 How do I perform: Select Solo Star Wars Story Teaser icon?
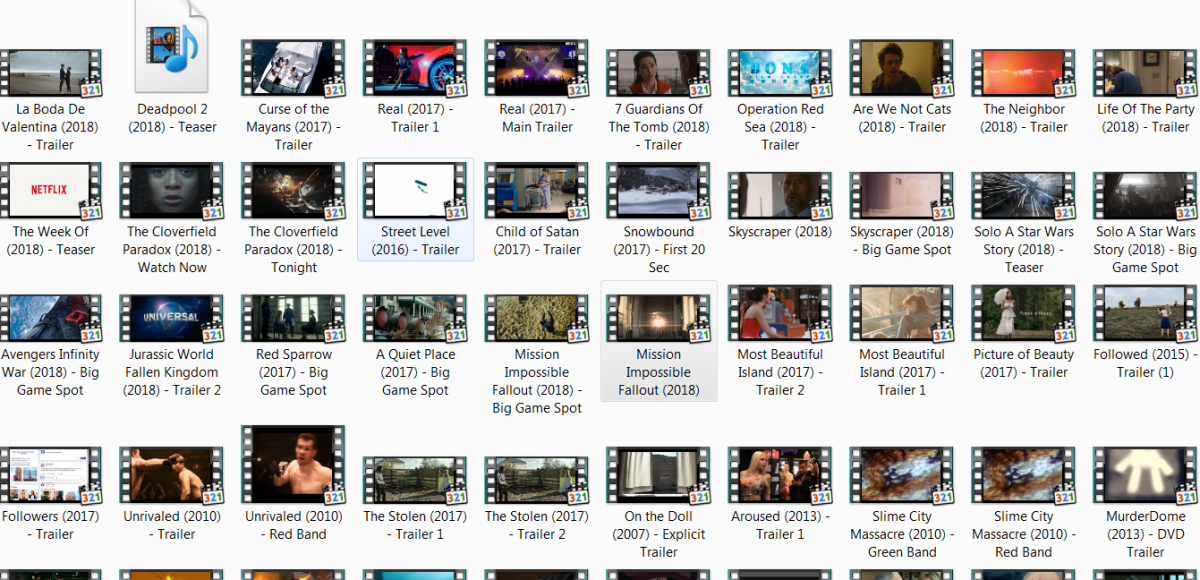coord(1025,197)
